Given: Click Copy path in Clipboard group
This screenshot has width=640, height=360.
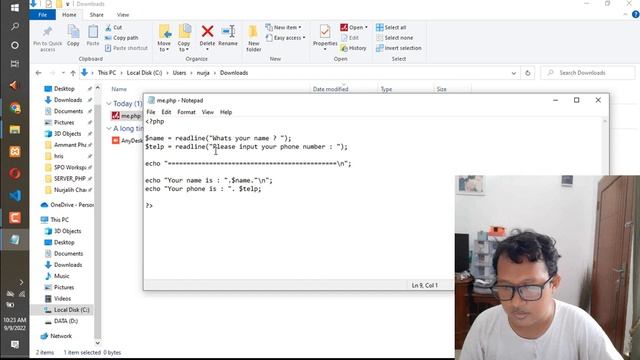Looking at the screenshot, I should point(122,38).
